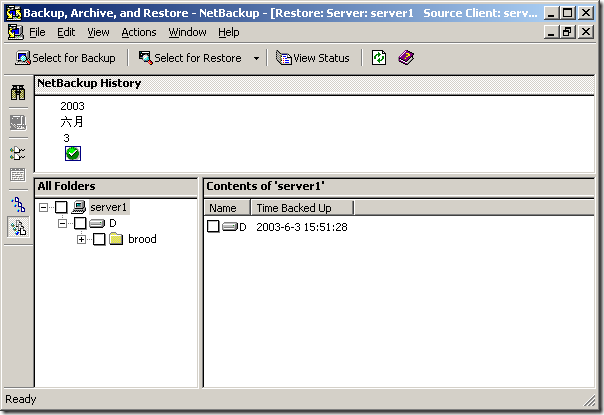The image size is (604, 415).
Task: Click the server1 computer icon in tree
Action: click(79, 207)
